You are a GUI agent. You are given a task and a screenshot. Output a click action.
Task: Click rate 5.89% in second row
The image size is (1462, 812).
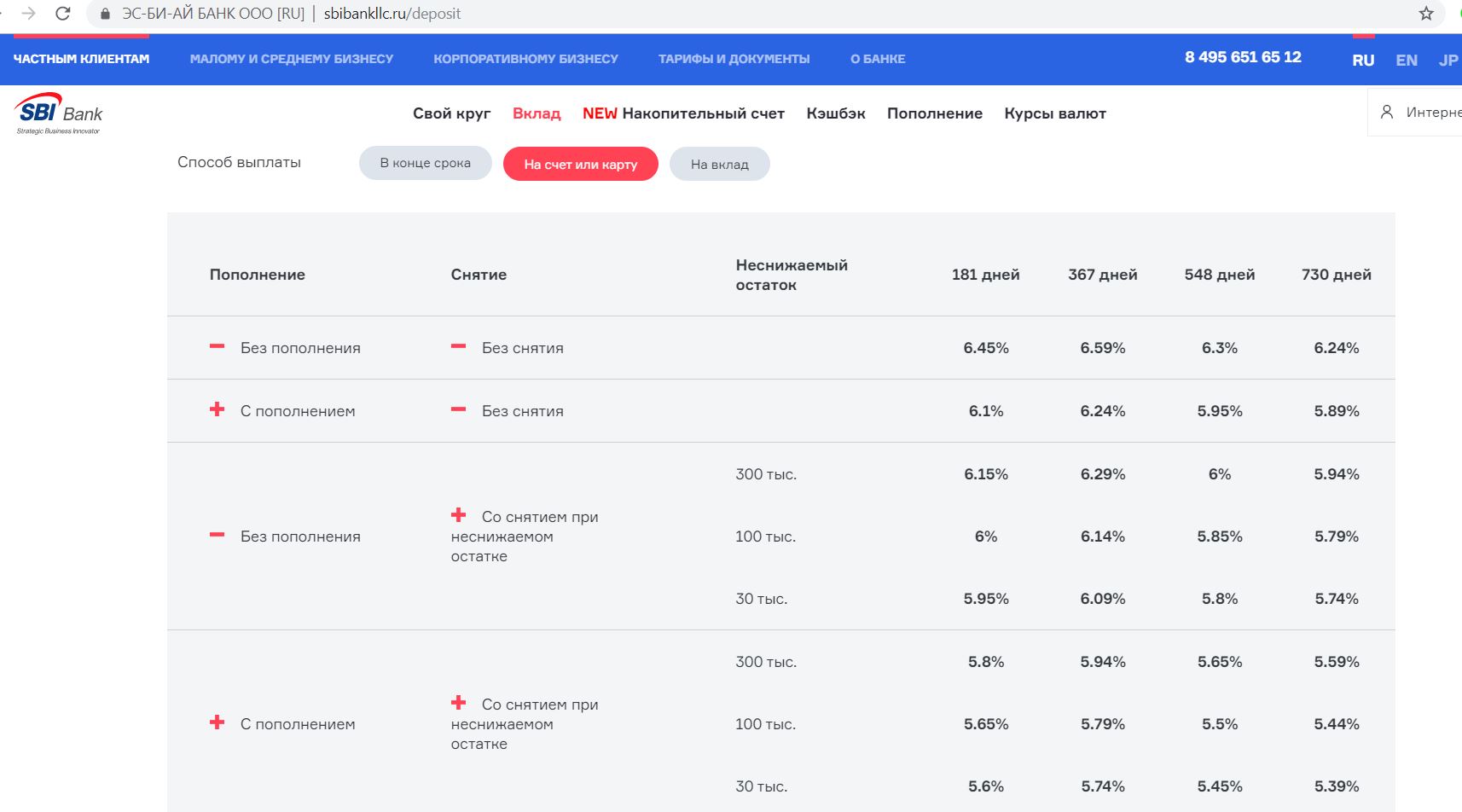(1337, 411)
